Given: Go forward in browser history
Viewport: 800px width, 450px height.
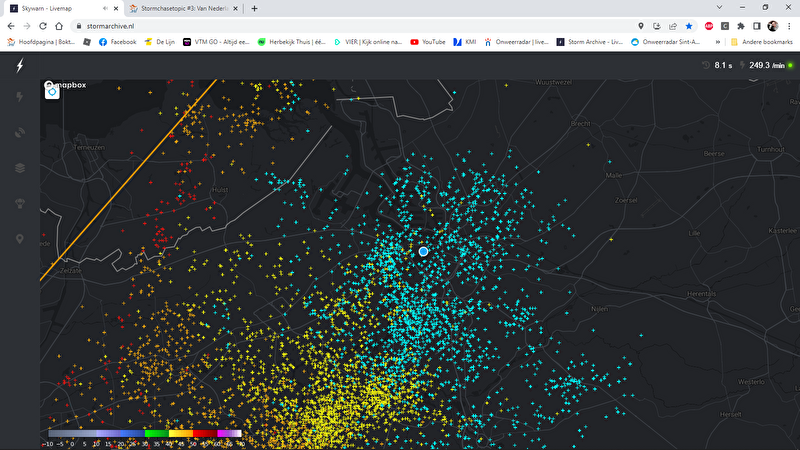Looking at the screenshot, I should coord(27,26).
